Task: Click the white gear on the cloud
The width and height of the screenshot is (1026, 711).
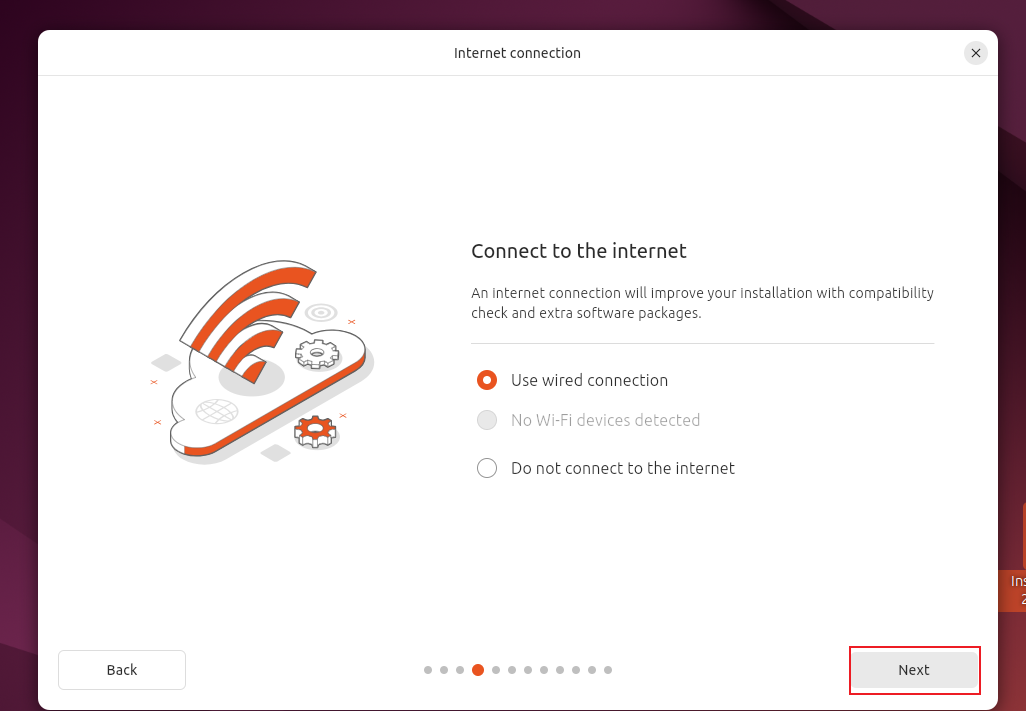Action: 317,353
